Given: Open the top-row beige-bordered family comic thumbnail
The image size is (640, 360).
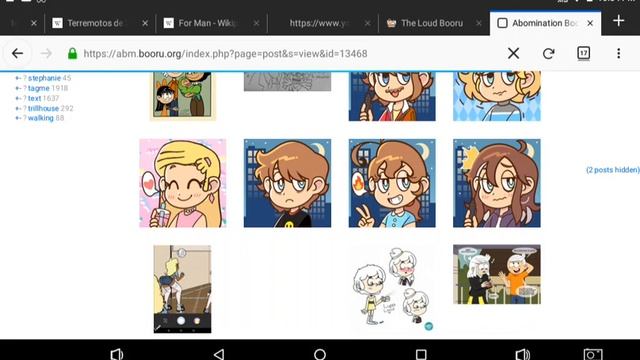Looking at the screenshot, I should click(182, 96).
